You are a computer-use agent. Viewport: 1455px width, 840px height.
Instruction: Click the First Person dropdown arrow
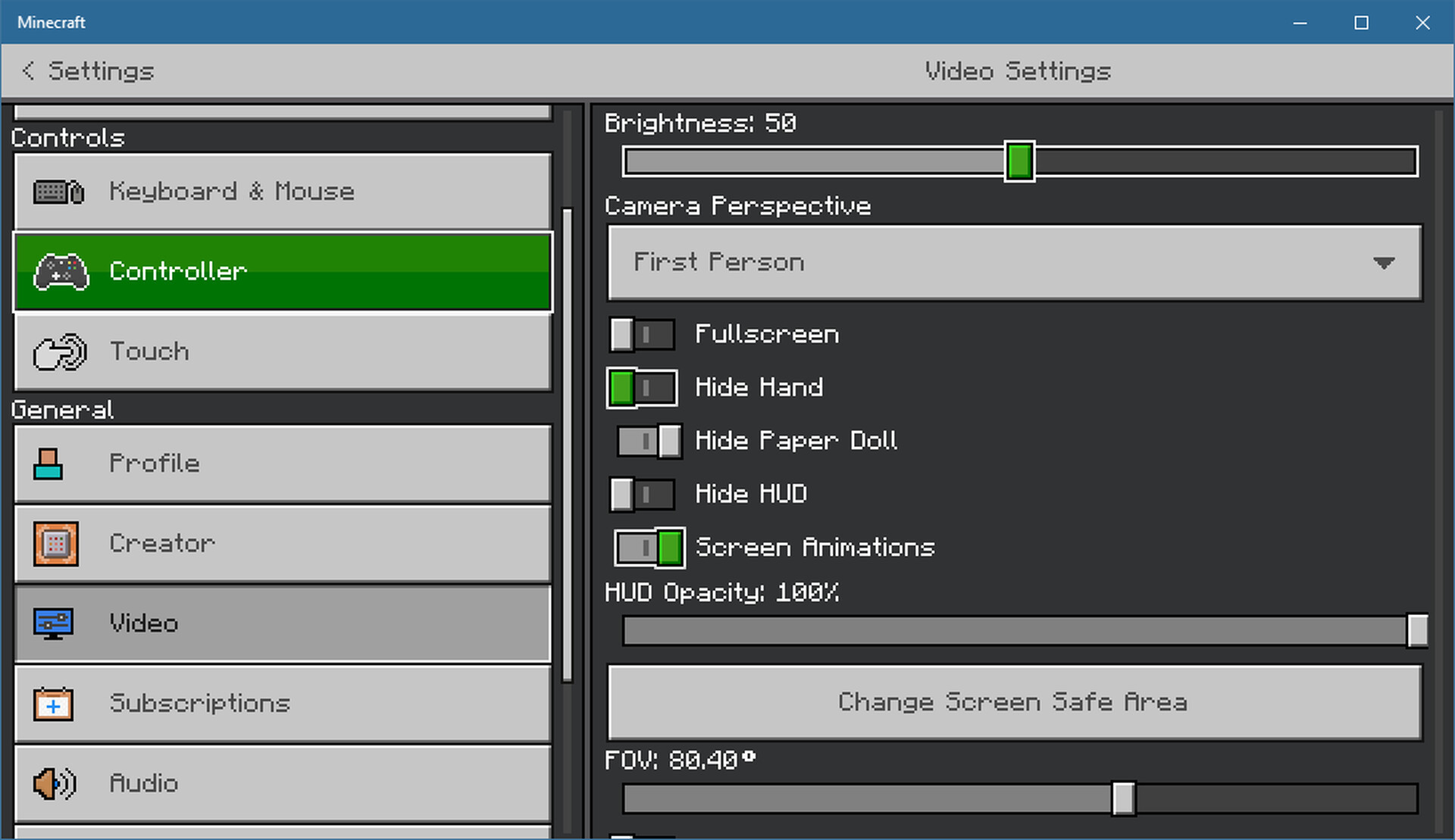[x=1384, y=263]
